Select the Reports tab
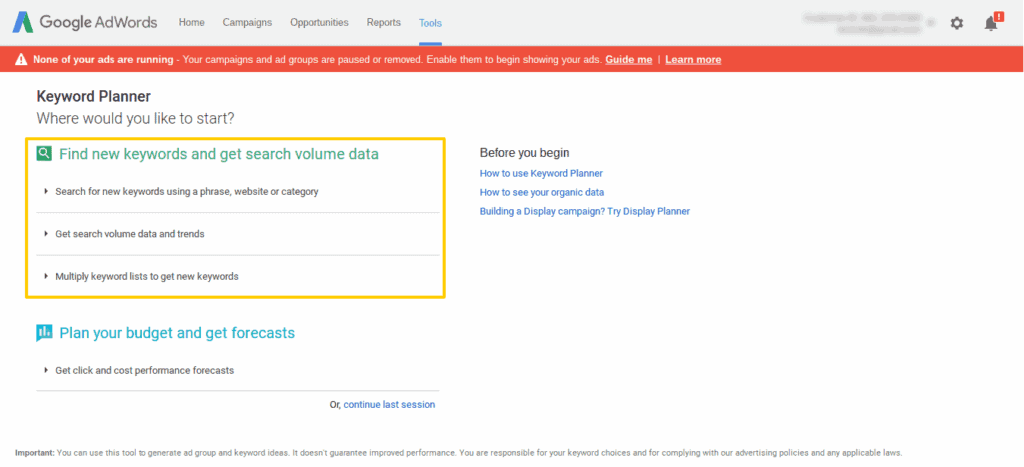The width and height of the screenshot is (1024, 467). point(384,22)
